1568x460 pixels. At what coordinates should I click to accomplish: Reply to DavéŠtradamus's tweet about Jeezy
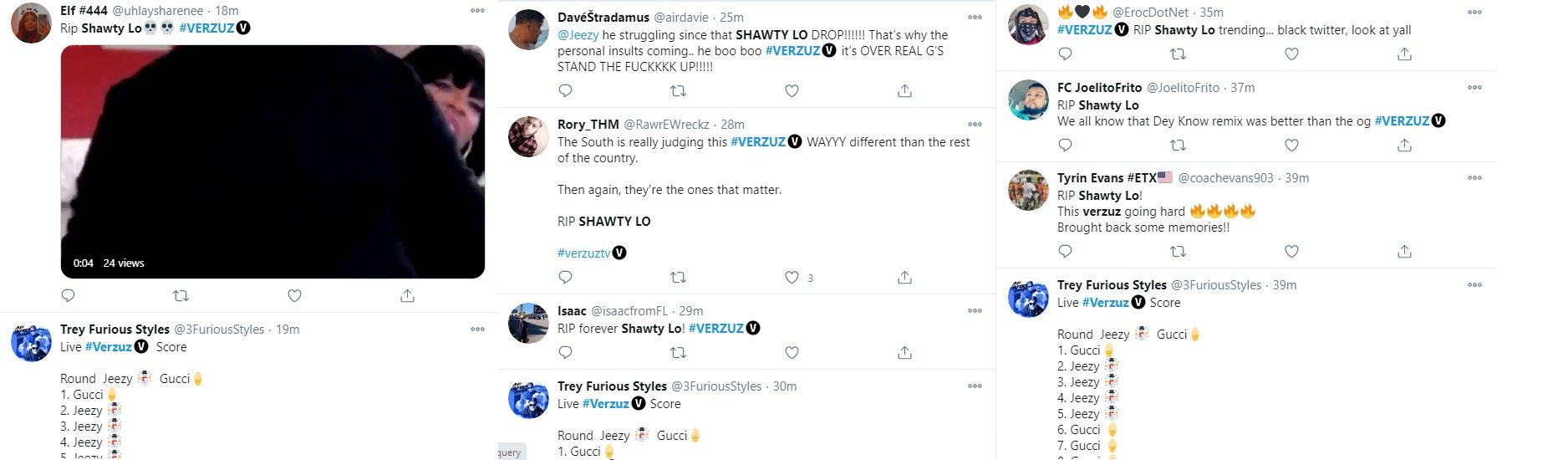coord(565,90)
